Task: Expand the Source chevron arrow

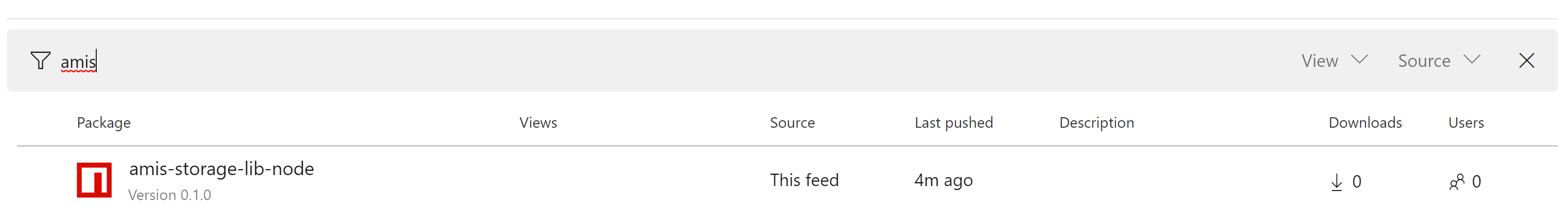Action: coord(1472,60)
